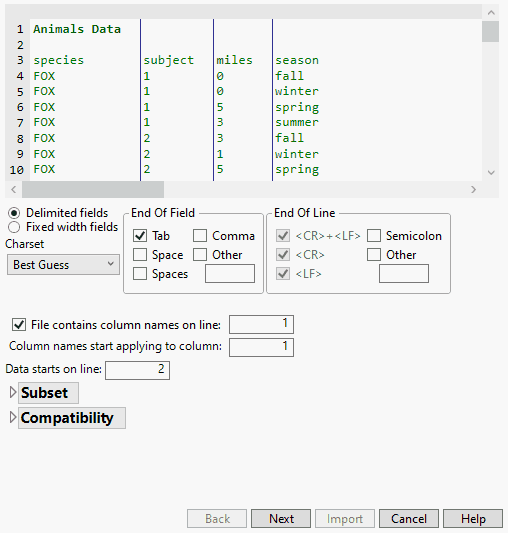Open Help for import dialog

473,519
